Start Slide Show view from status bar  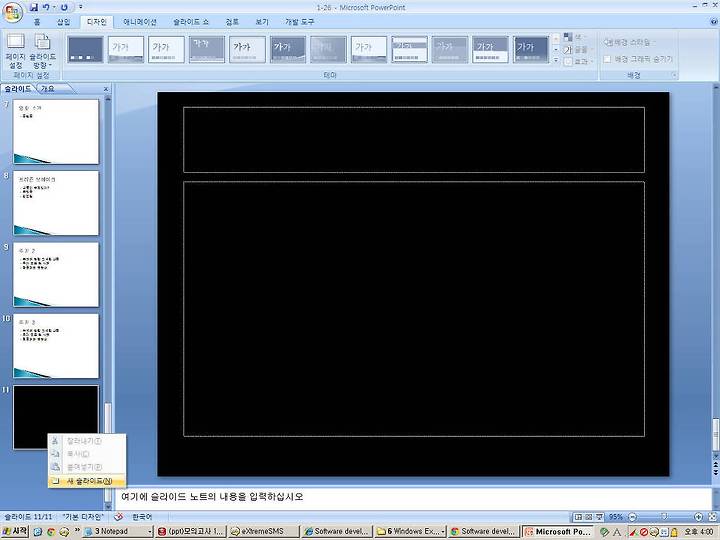pyautogui.click(x=599, y=517)
